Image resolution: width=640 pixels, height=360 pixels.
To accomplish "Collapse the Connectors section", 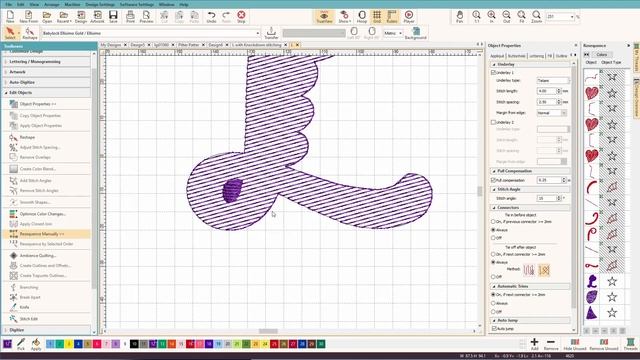I will 494,207.
